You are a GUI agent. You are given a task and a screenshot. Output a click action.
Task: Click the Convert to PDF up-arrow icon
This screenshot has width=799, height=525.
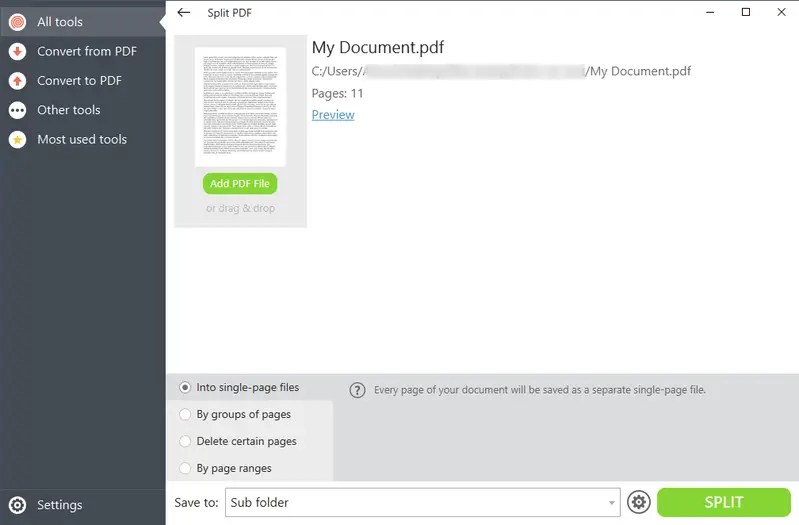pyautogui.click(x=17, y=81)
